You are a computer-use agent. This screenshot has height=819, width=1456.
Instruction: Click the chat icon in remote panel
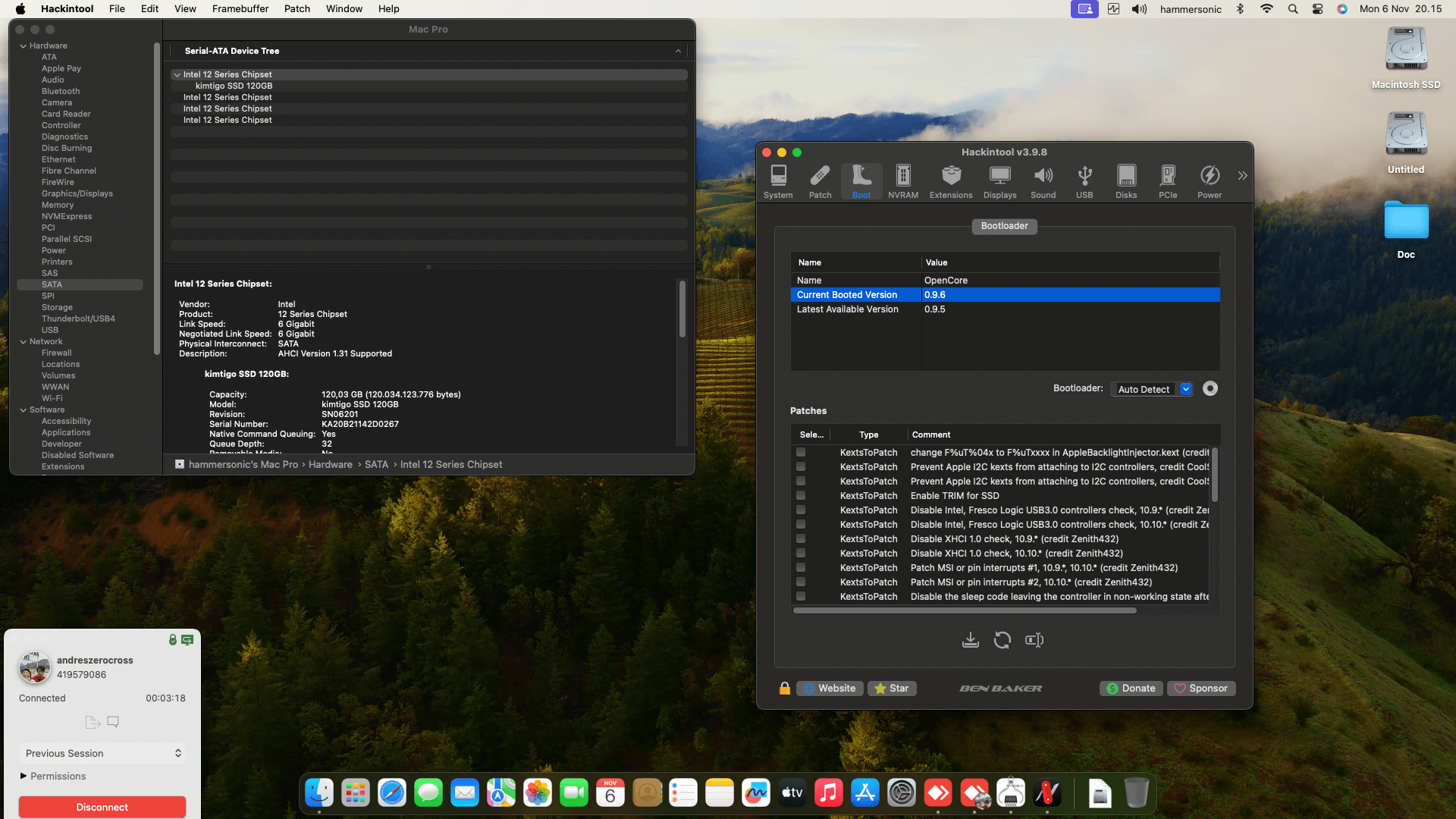point(113,722)
